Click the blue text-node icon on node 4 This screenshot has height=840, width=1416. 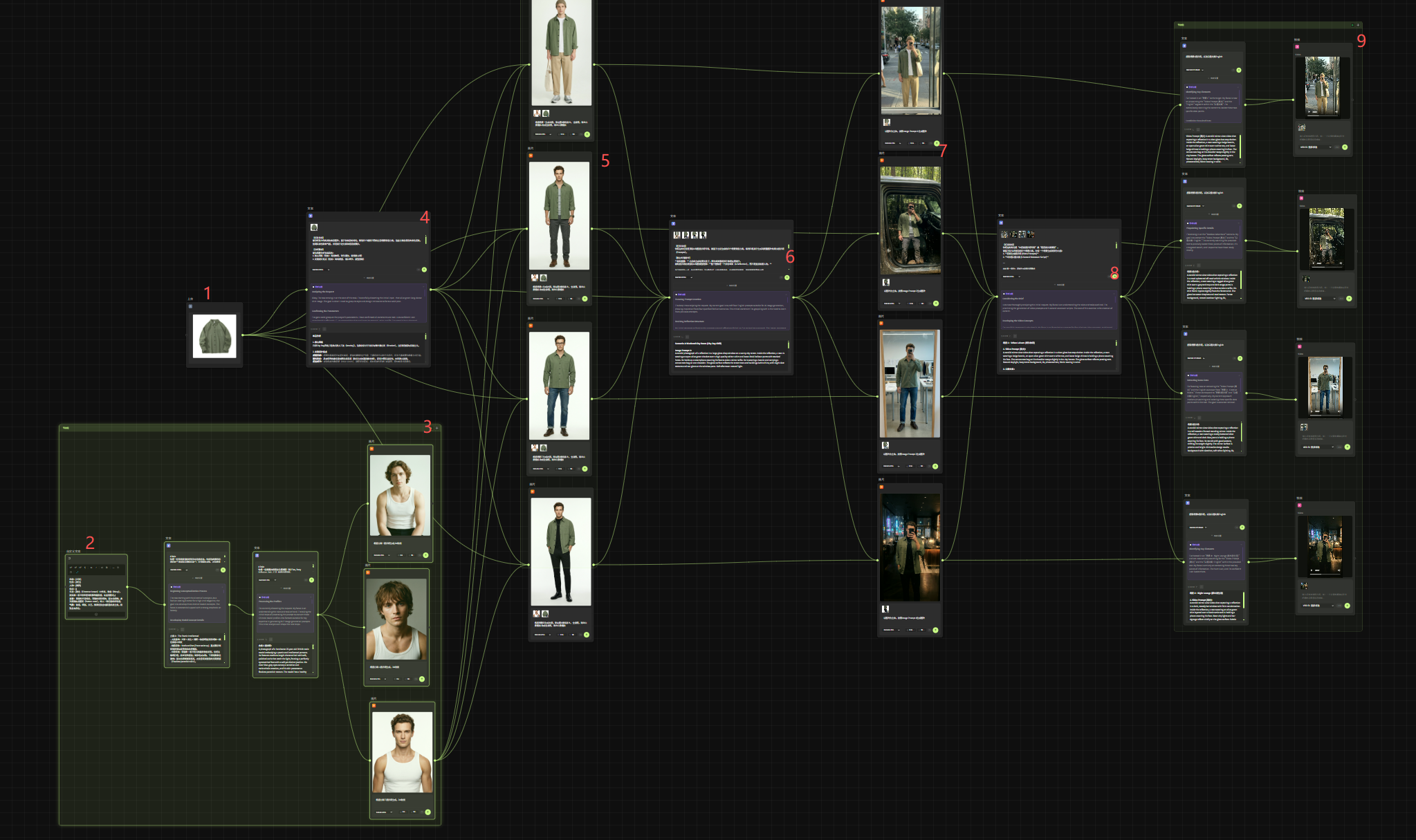[311, 216]
